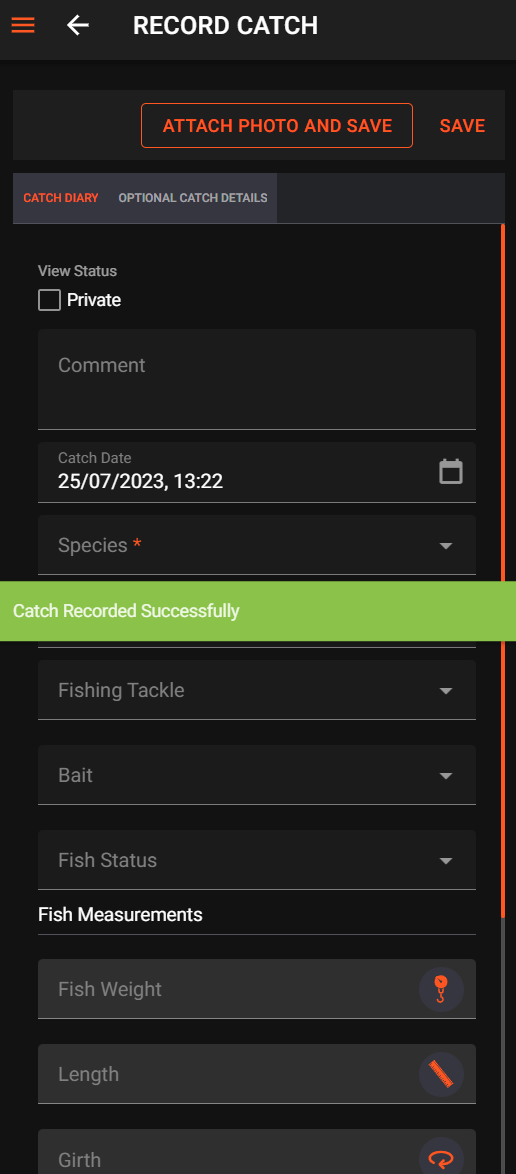
Task: Open the Catch Date calendar picker
Action: click(451, 472)
